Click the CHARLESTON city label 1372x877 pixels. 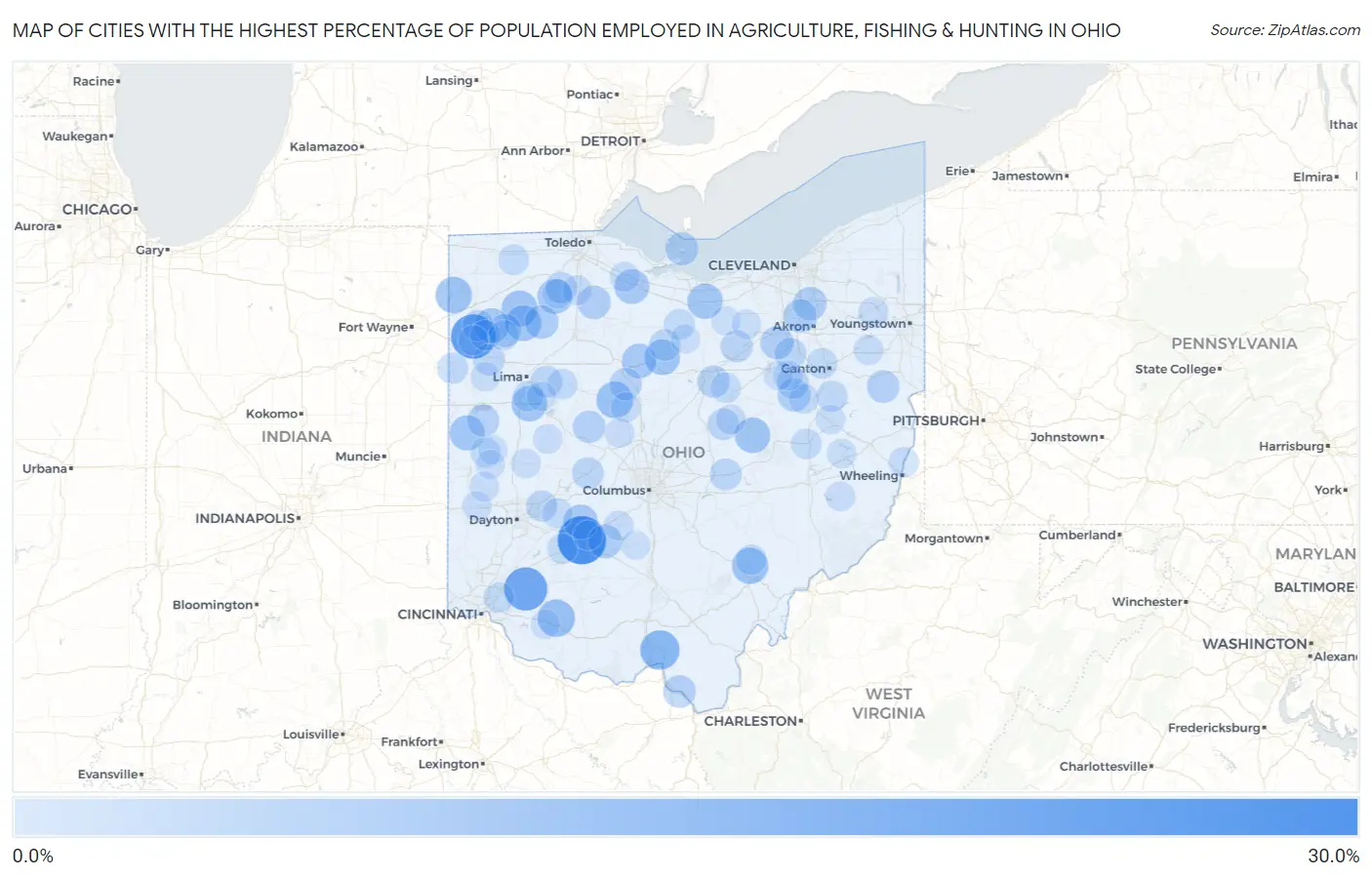(750, 721)
